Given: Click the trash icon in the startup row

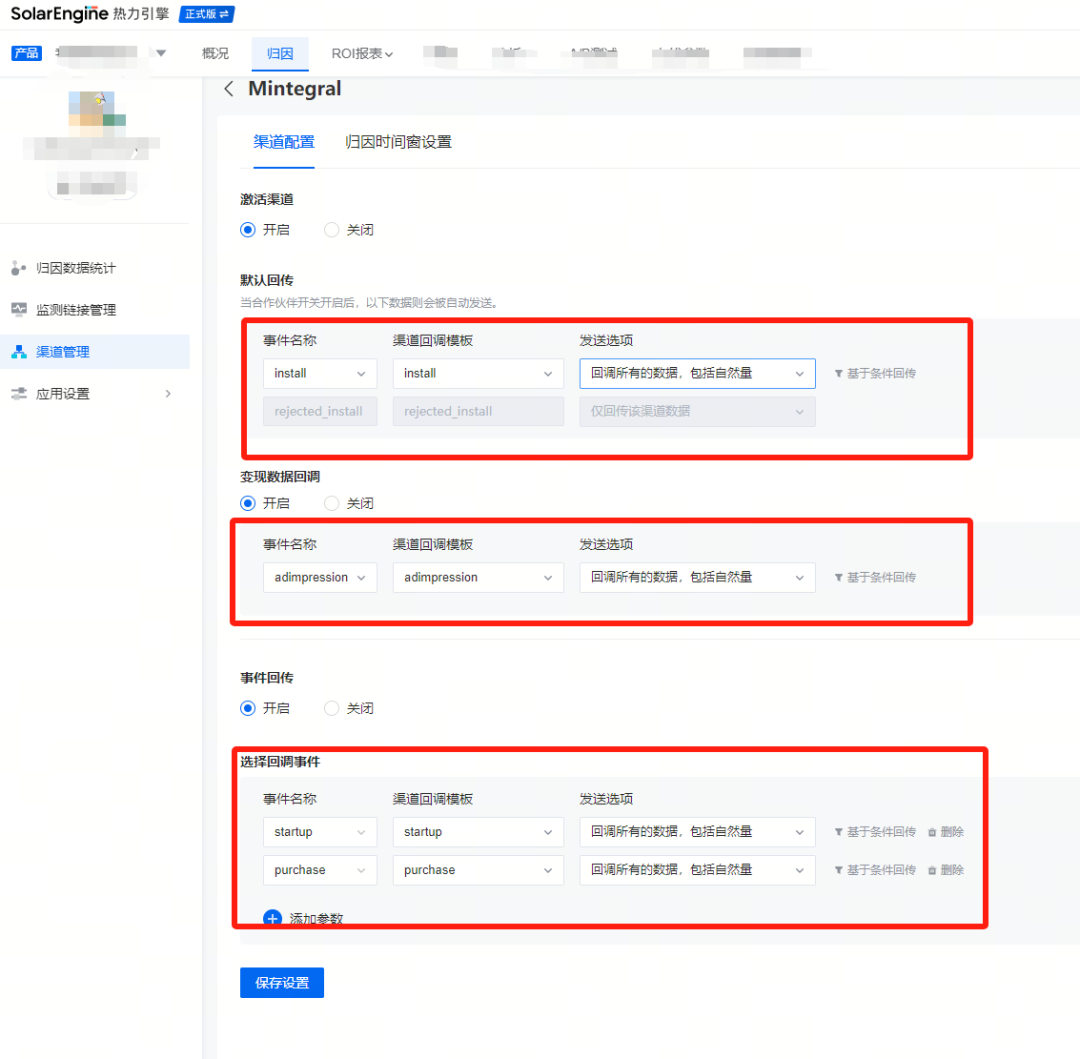Looking at the screenshot, I should click(x=932, y=832).
